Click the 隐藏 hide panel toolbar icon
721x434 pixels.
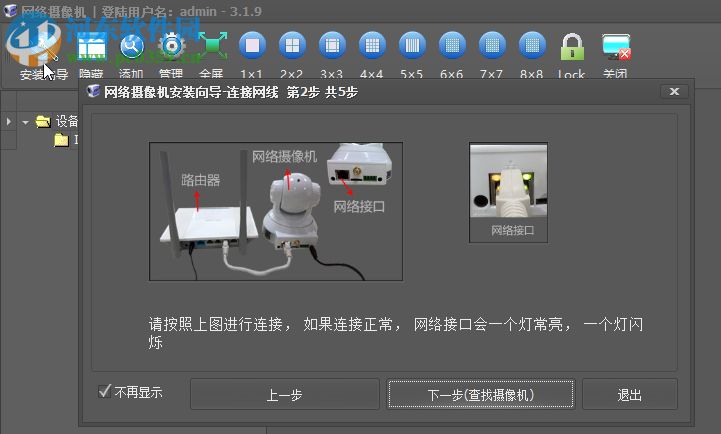92,46
